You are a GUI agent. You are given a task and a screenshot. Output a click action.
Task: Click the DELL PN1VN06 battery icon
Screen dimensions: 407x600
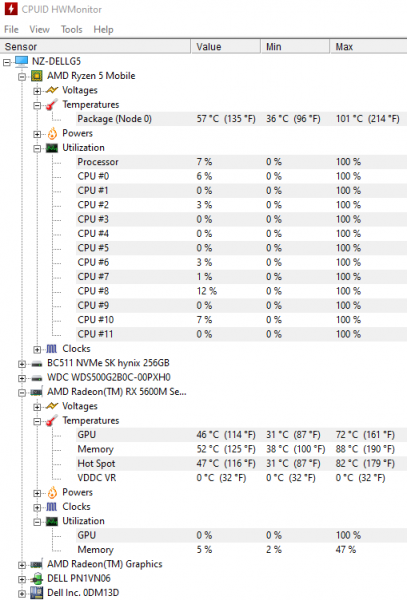click(37, 579)
